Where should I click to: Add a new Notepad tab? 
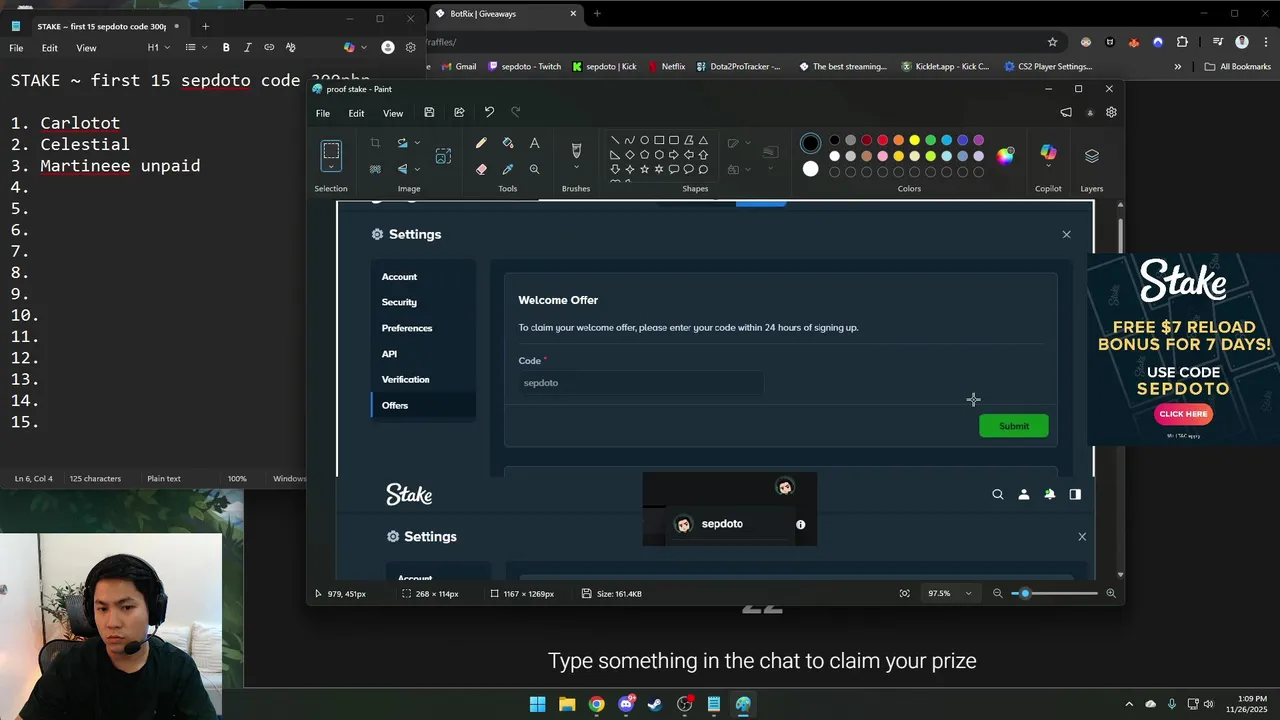coord(206,26)
